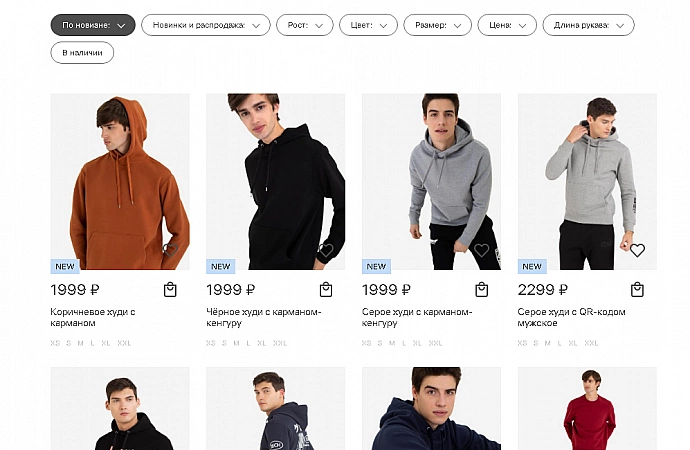Click bag icon beside the third 1999 ₽ price

(482, 290)
